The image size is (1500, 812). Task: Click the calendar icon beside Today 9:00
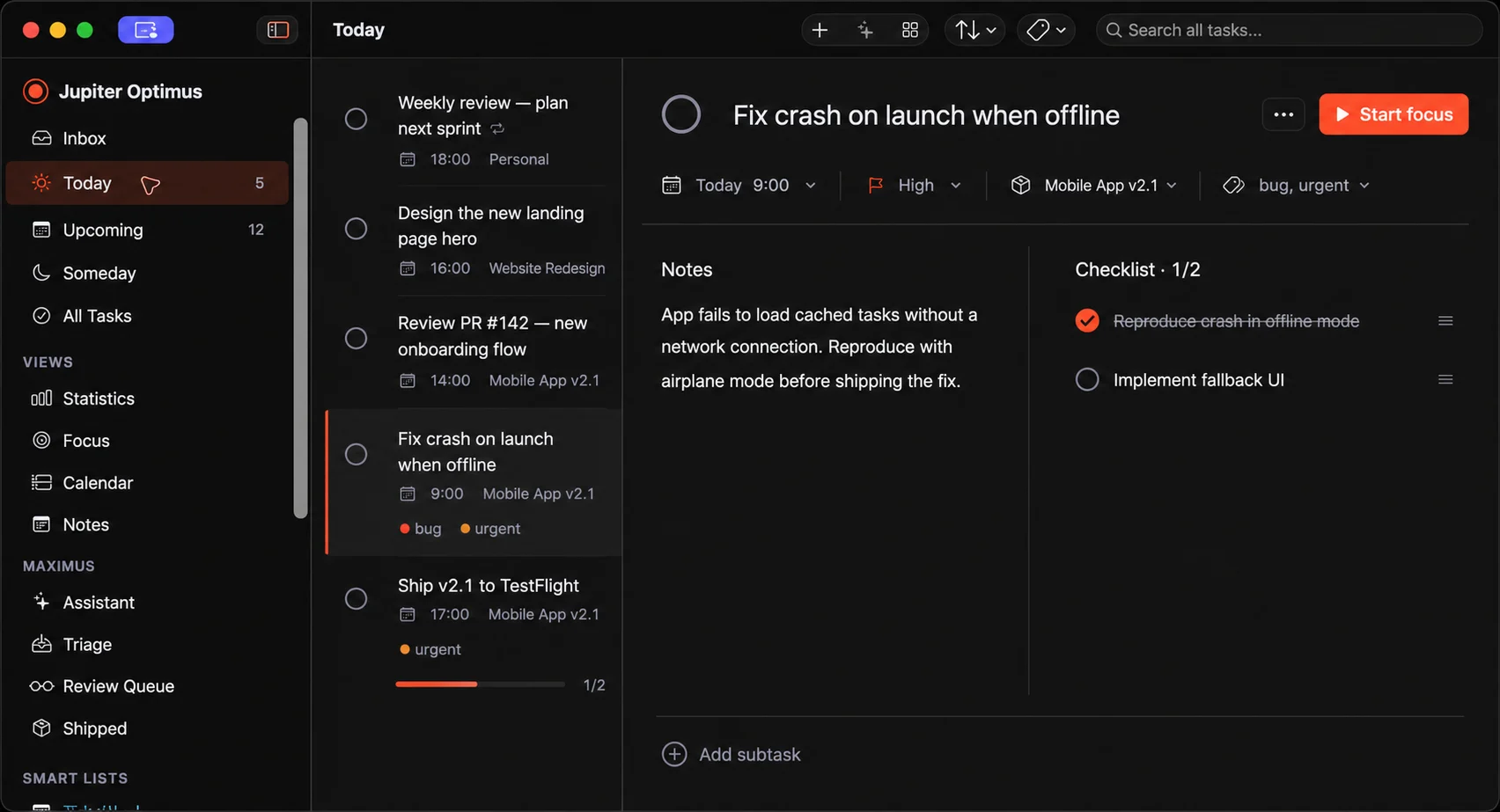pos(672,186)
